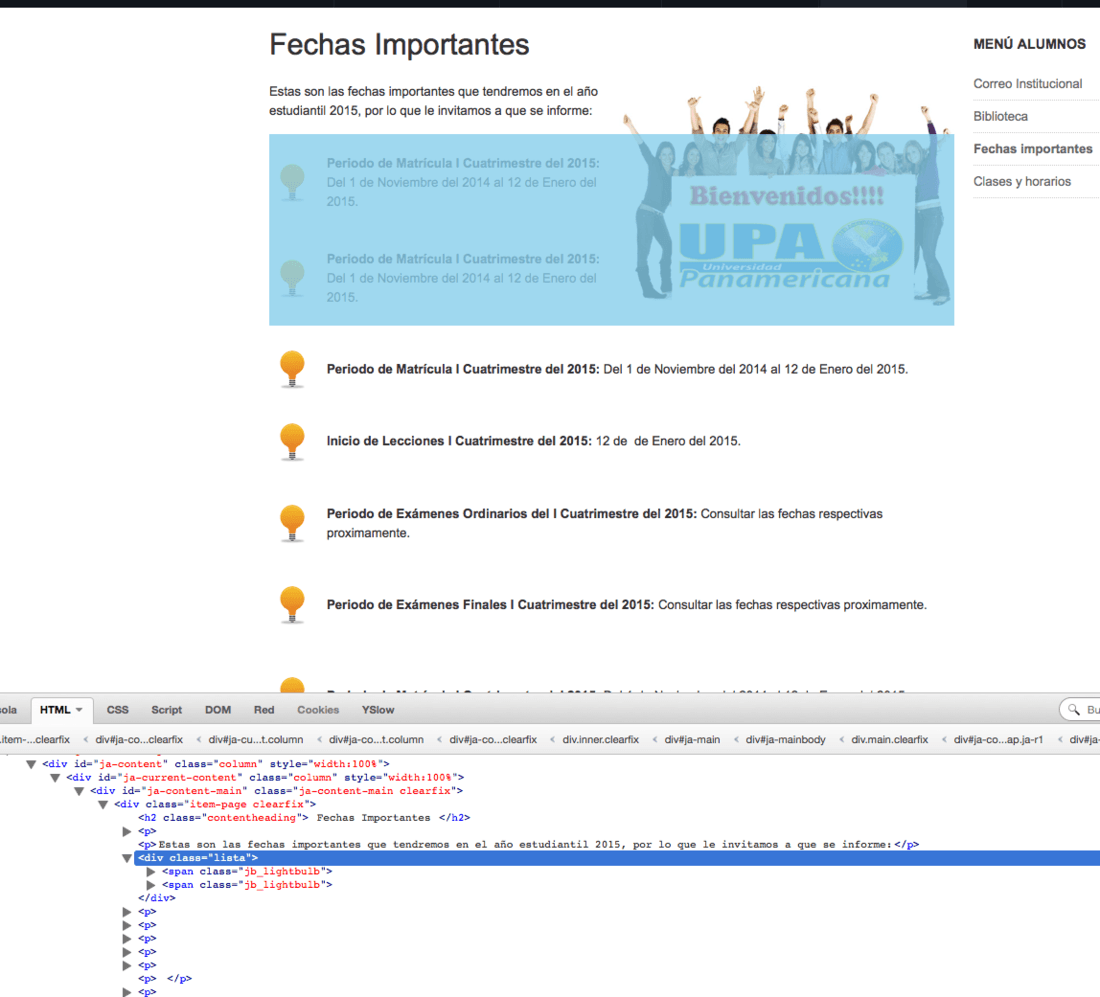
Task: Collapse the div#ja-content node
Action: click(x=31, y=764)
